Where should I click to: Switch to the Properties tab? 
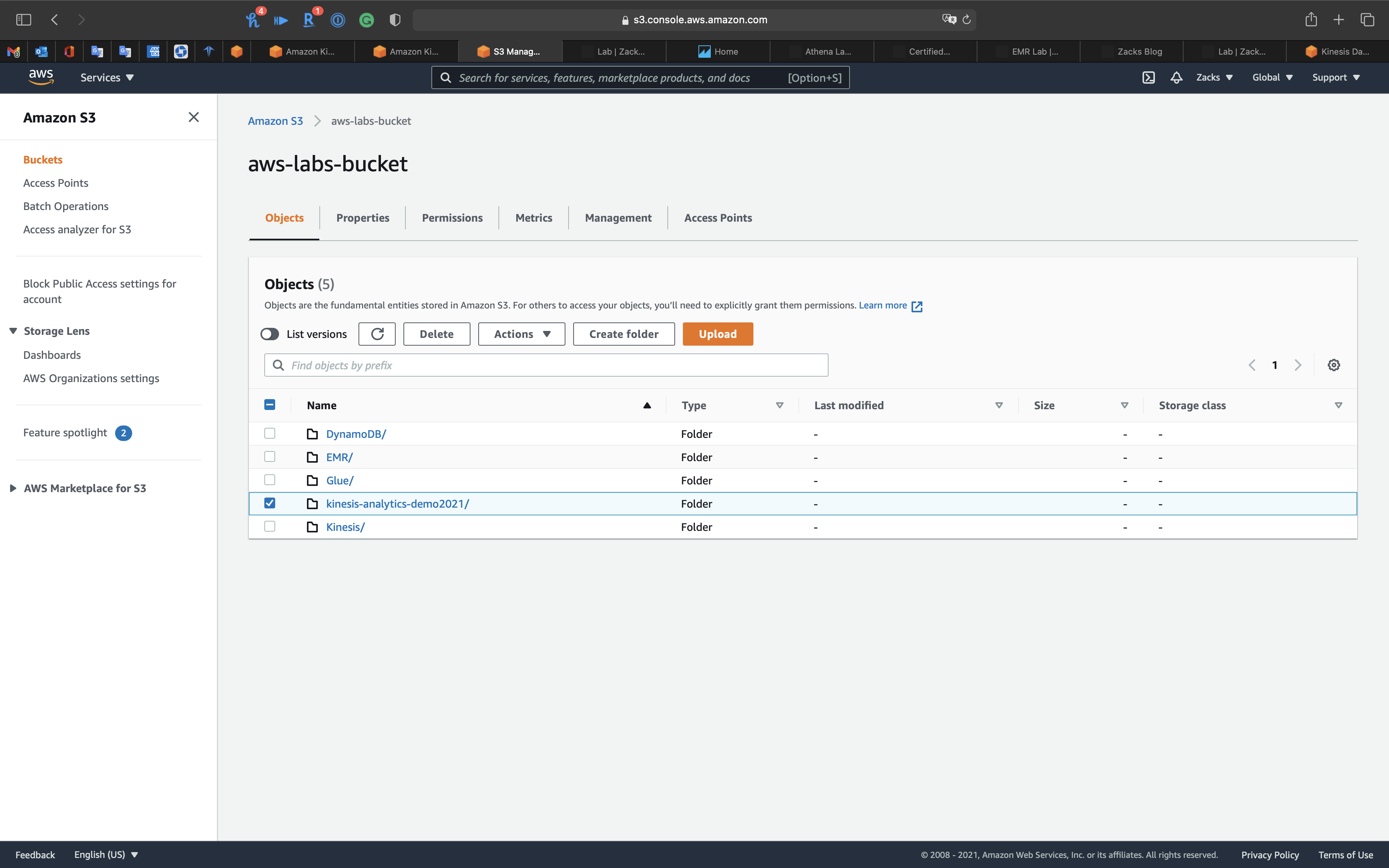362,218
